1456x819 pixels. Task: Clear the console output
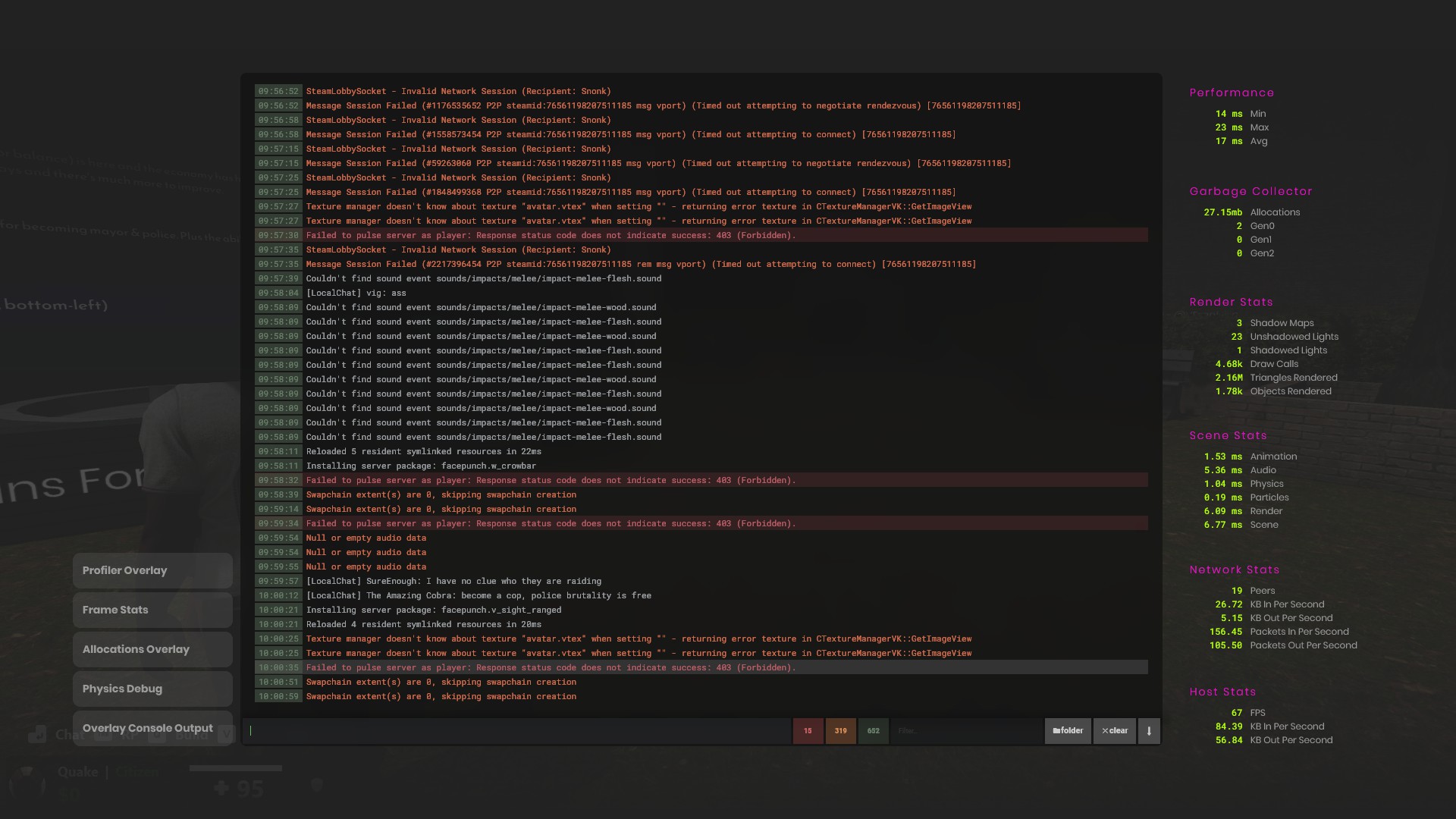(1114, 731)
